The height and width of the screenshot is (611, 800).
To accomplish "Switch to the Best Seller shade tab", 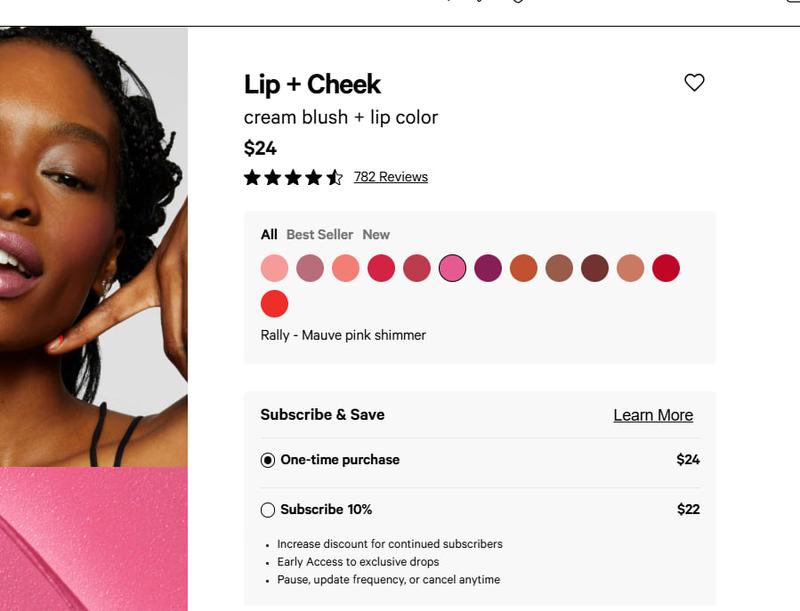I will click(319, 235).
